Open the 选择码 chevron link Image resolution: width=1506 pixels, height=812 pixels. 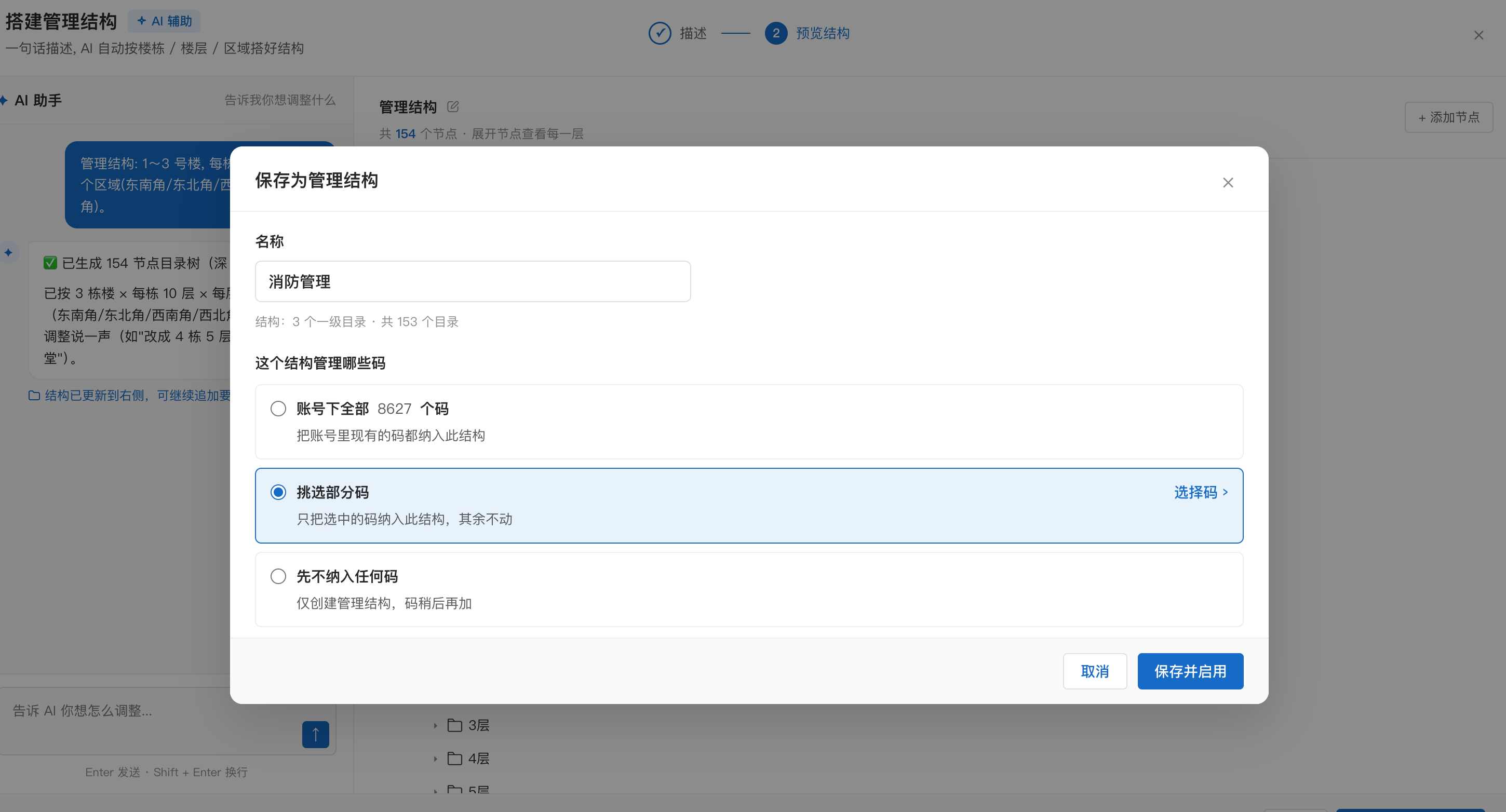point(1201,492)
